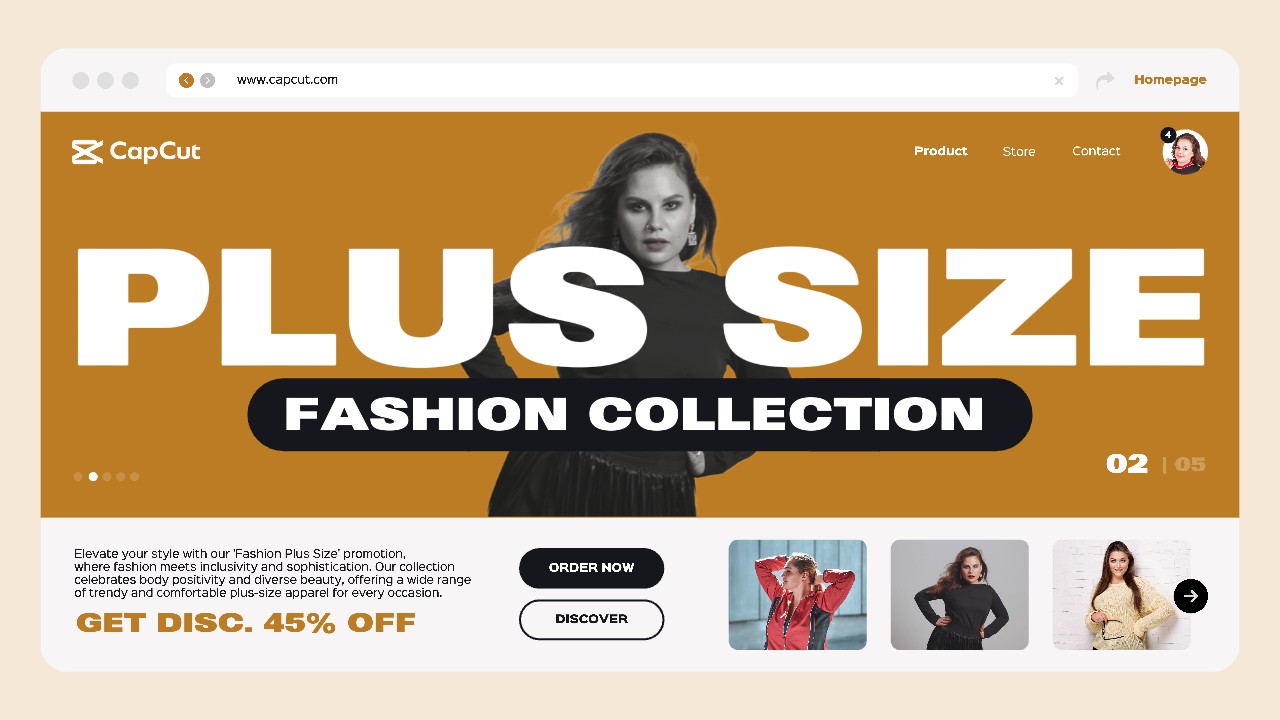Open the cream sweater model thumbnail
Image resolution: width=1280 pixels, height=720 pixels.
click(x=1121, y=595)
